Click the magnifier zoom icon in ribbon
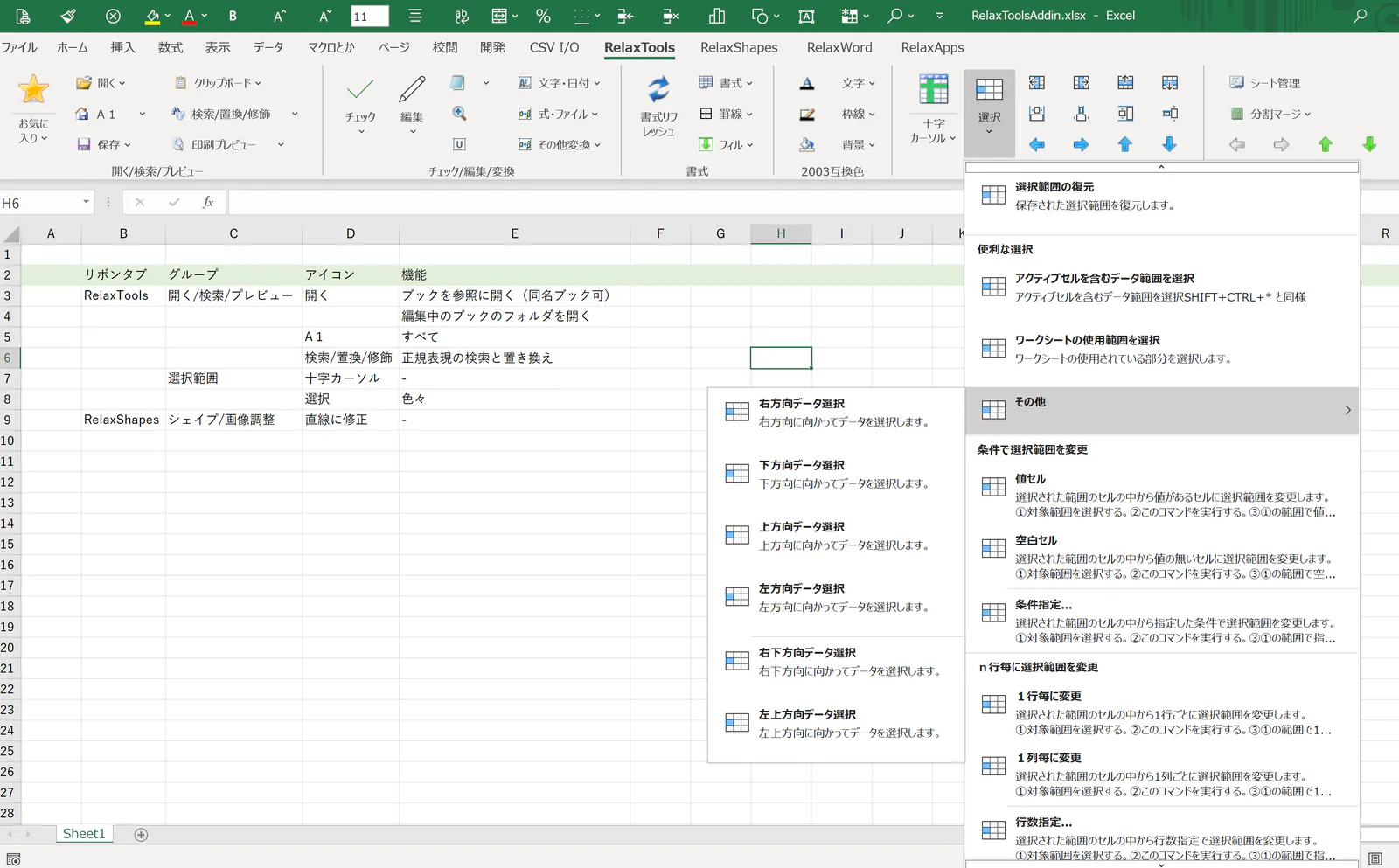Image resolution: width=1399 pixels, height=868 pixels. pyautogui.click(x=459, y=114)
